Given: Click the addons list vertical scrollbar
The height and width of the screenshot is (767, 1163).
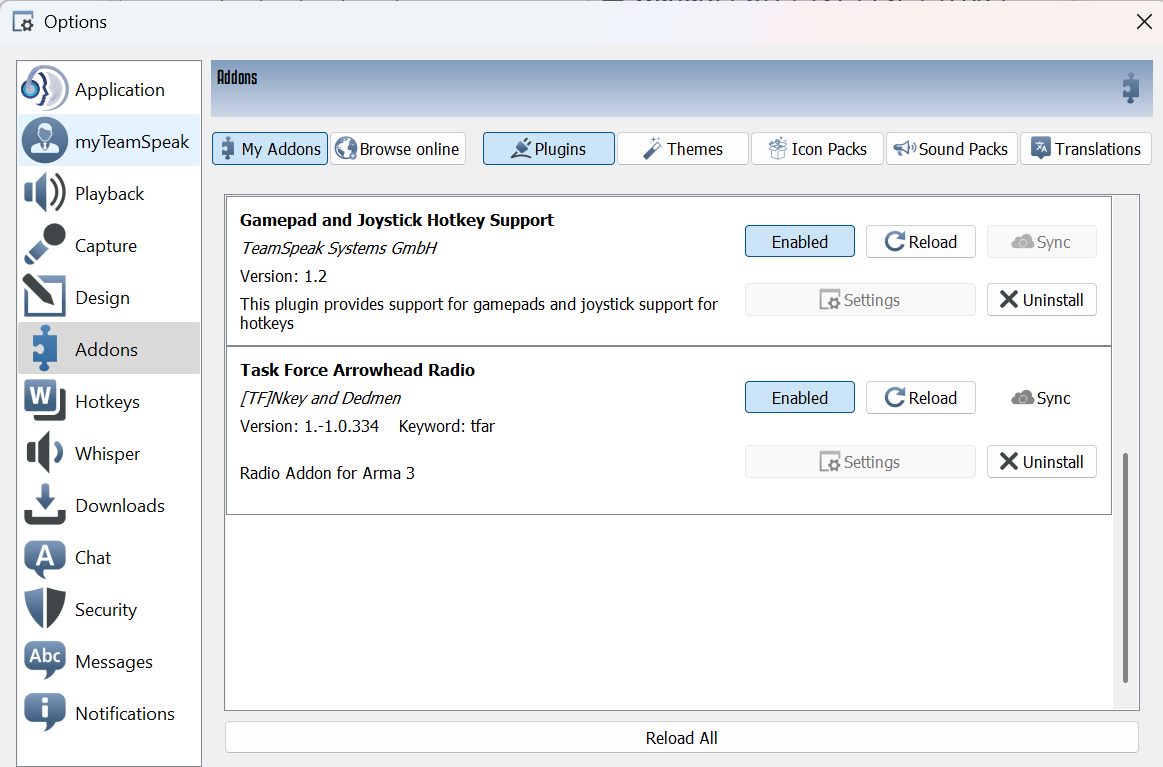Looking at the screenshot, I should [x=1125, y=567].
